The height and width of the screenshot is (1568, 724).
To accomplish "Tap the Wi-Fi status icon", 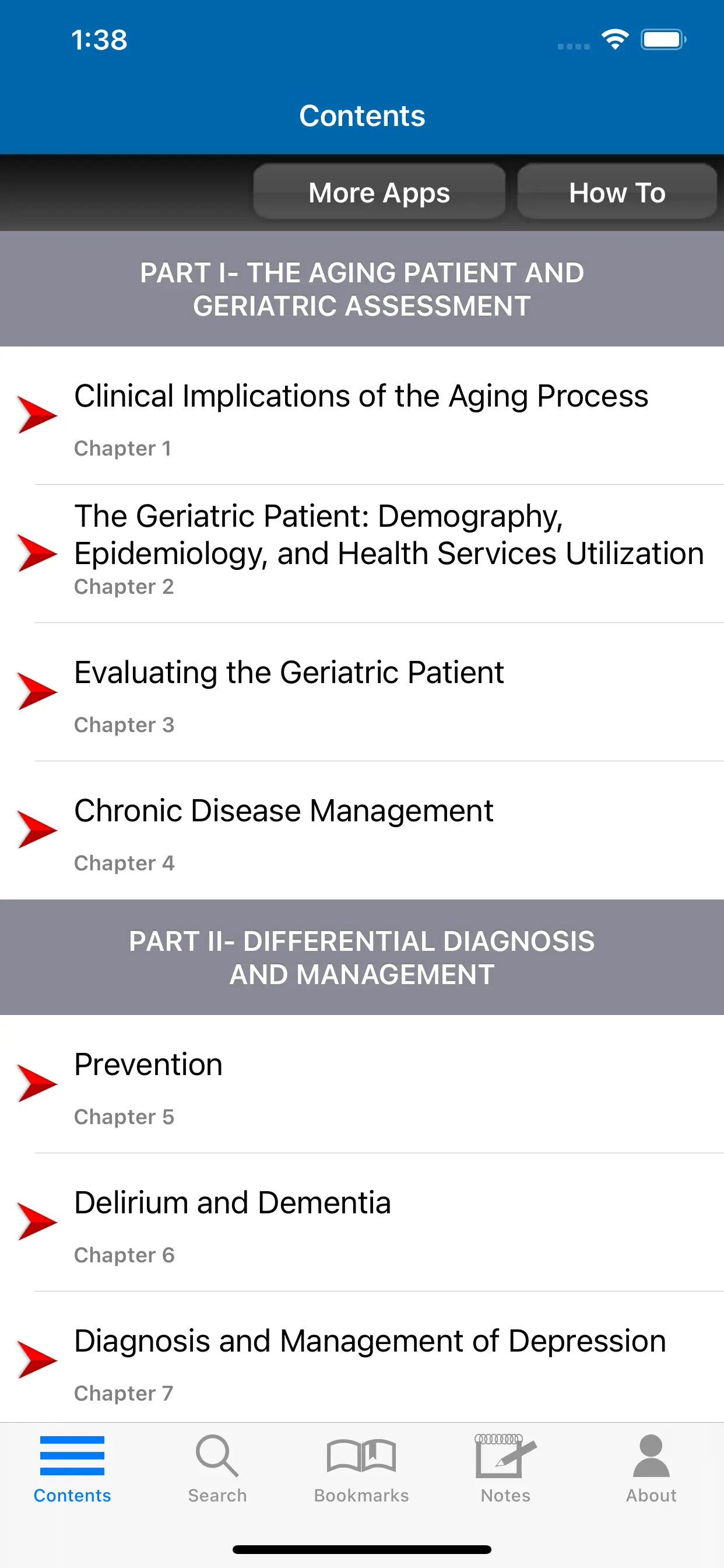I will click(x=615, y=40).
